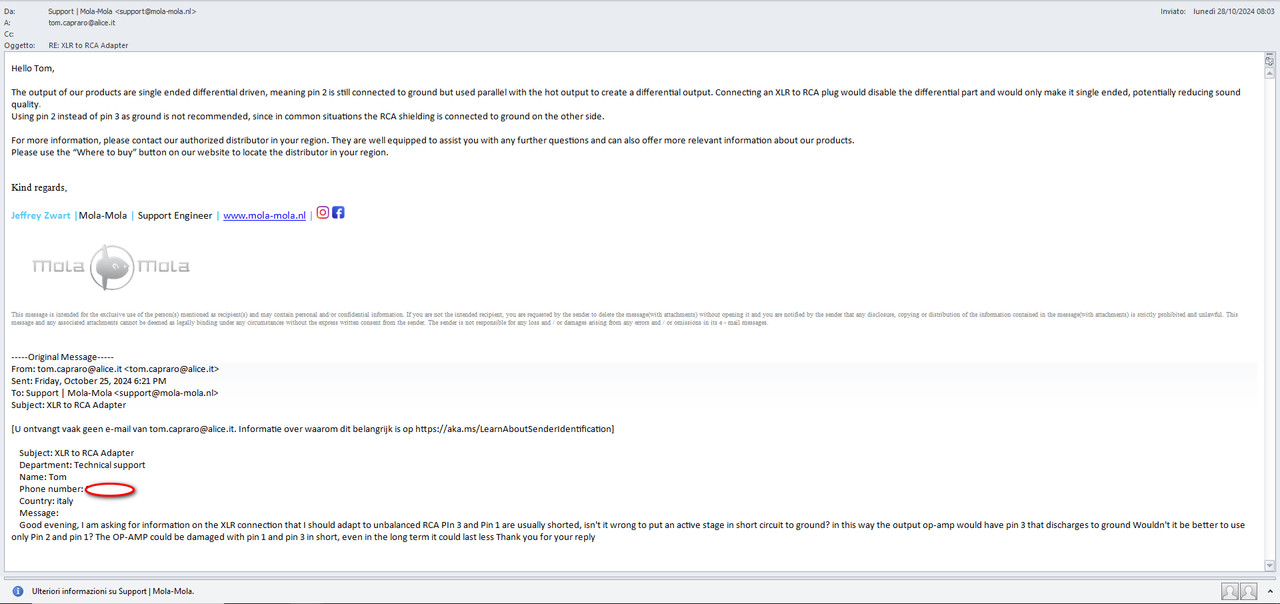The height and width of the screenshot is (604, 1280).
Task: Click the https://aka.ms/LearnAboutSenderIdentification text
Action: tap(515, 429)
